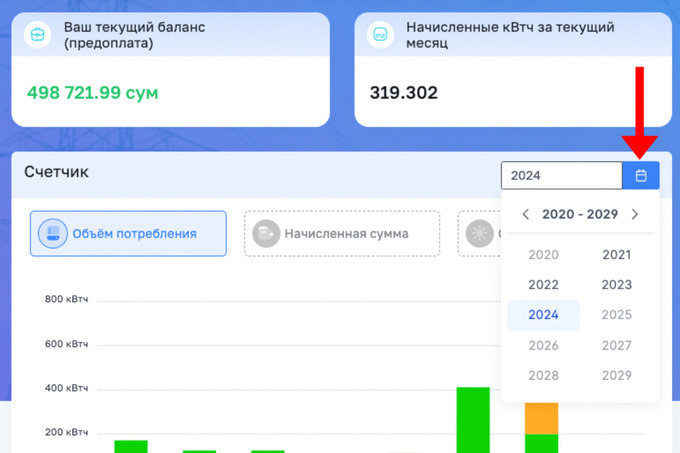
Task: Switch to Начисленная сумма tab
Action: (342, 234)
